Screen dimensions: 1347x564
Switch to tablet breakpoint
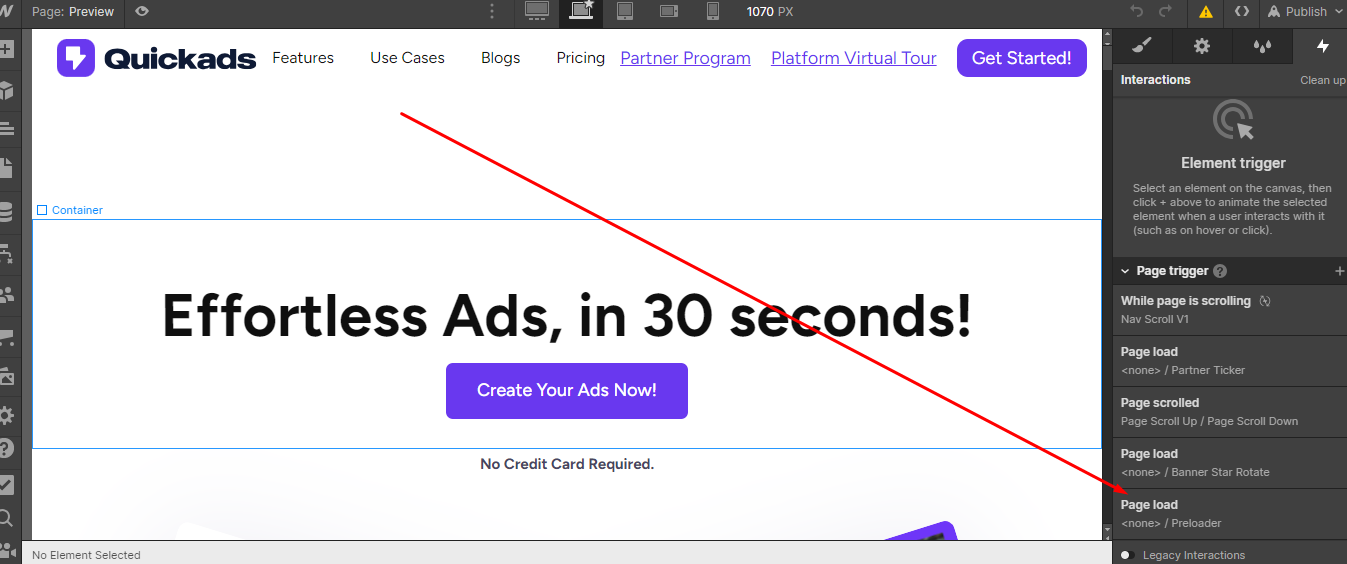coord(625,11)
